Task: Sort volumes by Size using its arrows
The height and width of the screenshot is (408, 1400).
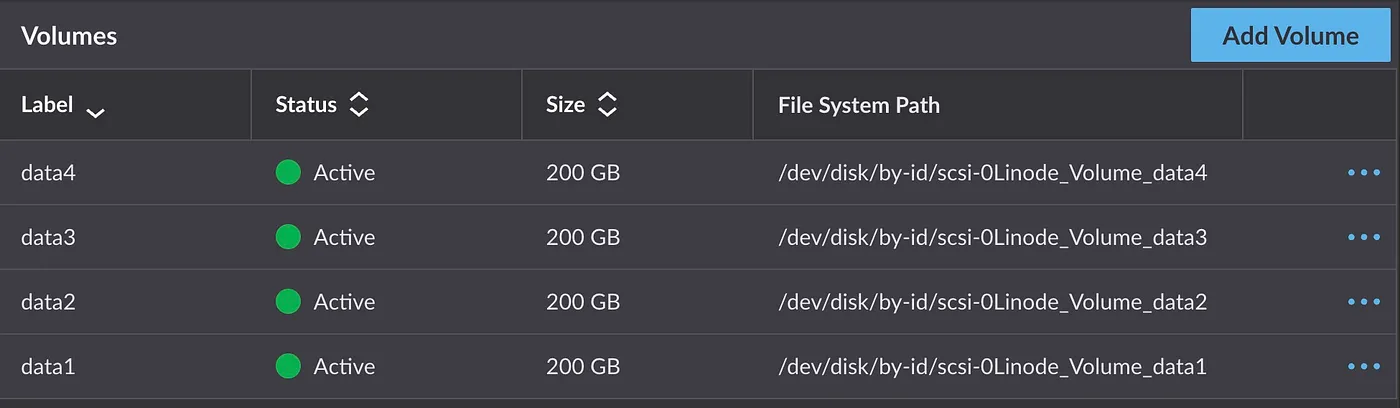Action: [x=607, y=104]
